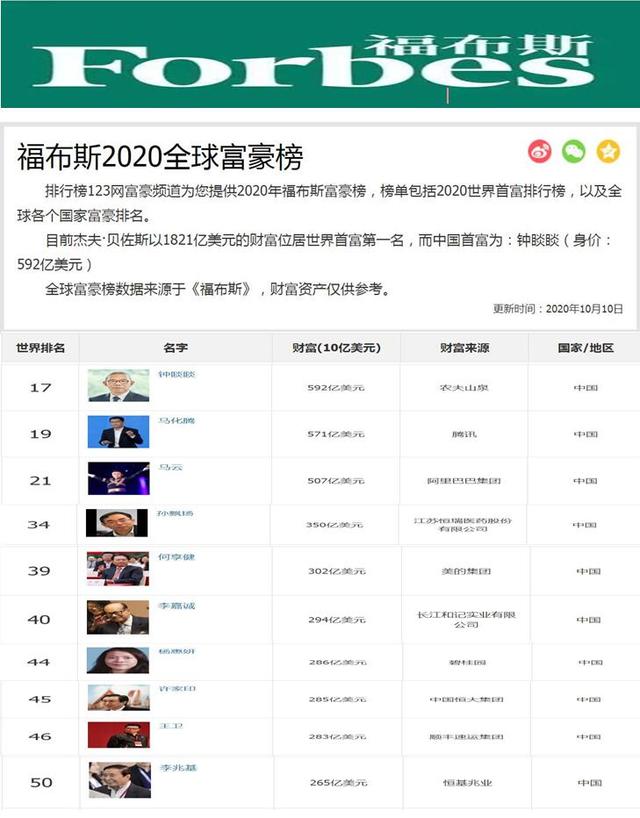Click the 财富来源 column header

[465, 348]
